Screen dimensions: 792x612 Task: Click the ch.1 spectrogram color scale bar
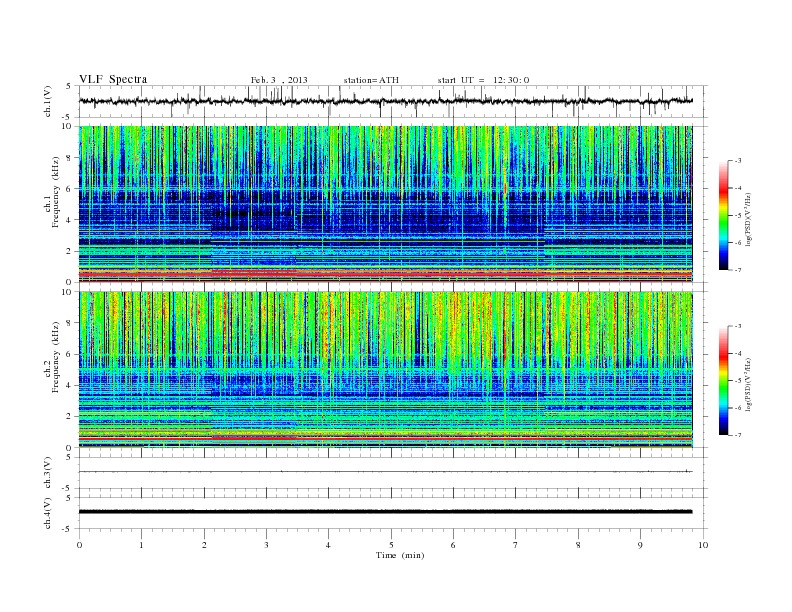(723, 215)
